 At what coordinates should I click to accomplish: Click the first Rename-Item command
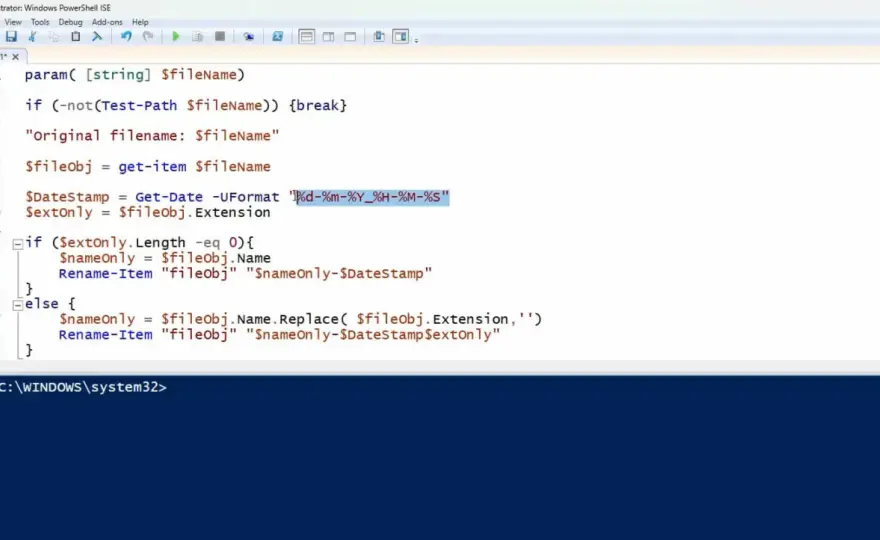[106, 273]
